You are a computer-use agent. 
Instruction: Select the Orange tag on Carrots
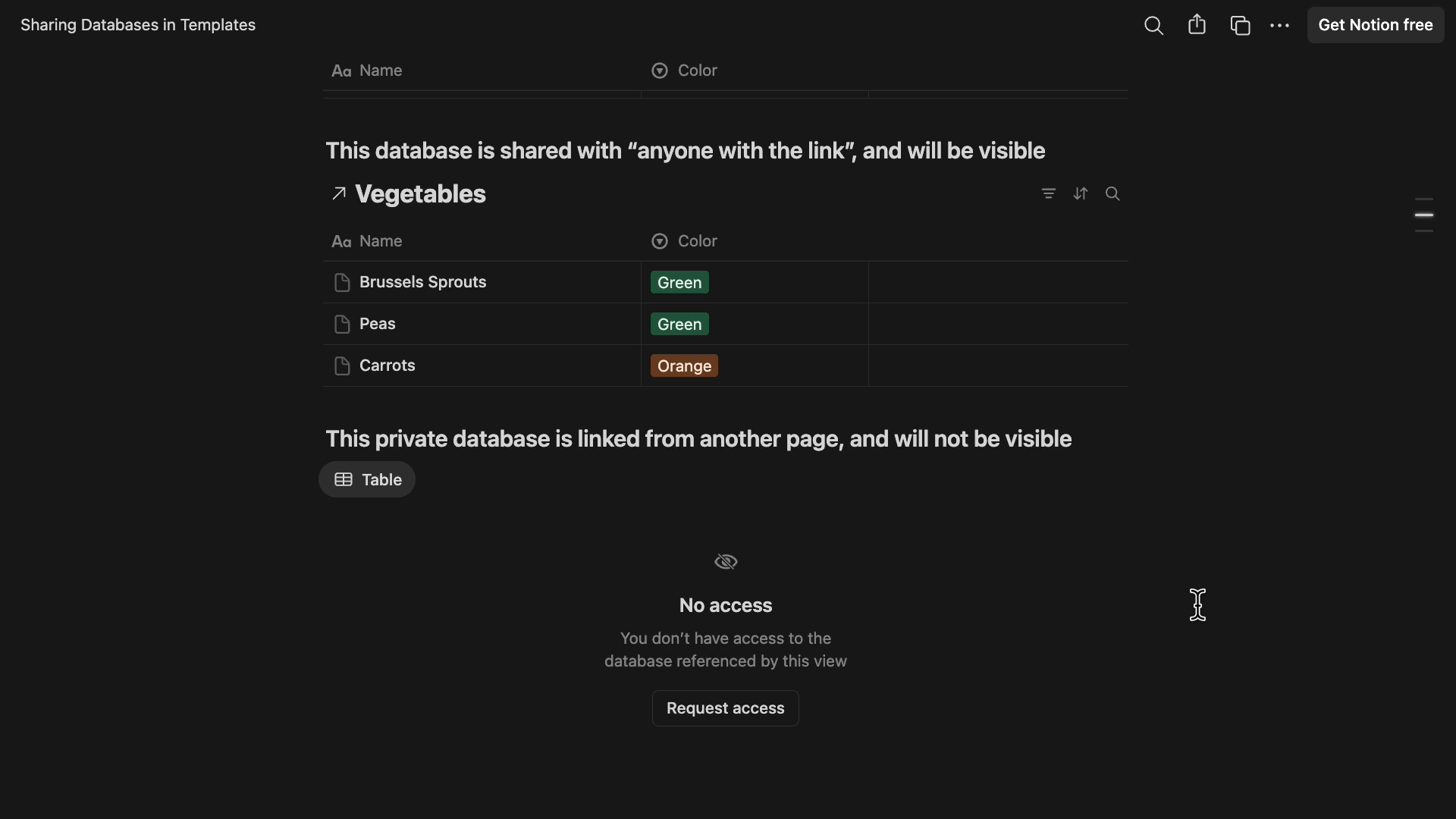click(x=683, y=366)
